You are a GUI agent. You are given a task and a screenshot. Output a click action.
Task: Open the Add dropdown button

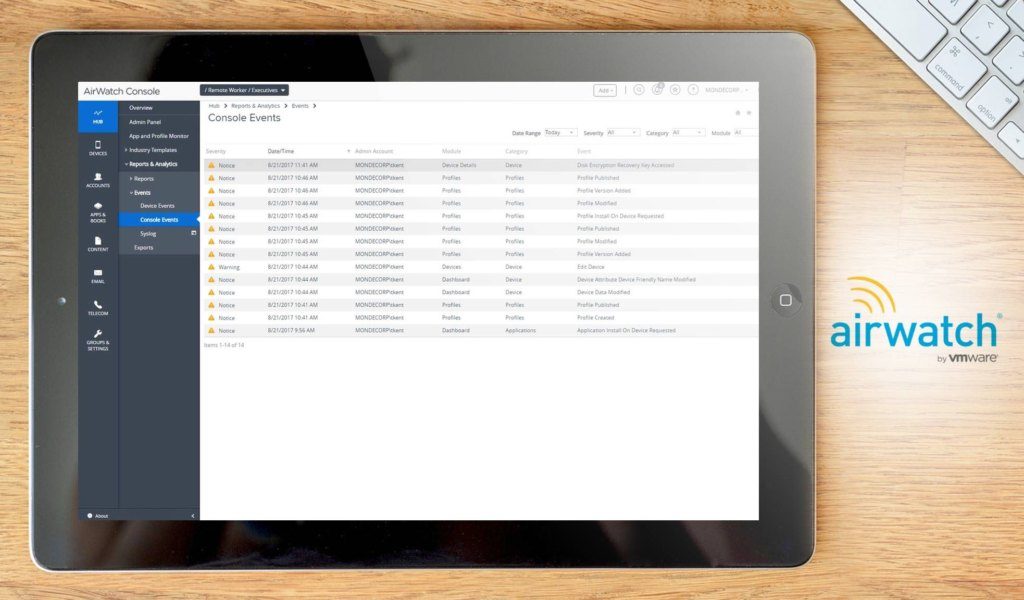coord(604,89)
